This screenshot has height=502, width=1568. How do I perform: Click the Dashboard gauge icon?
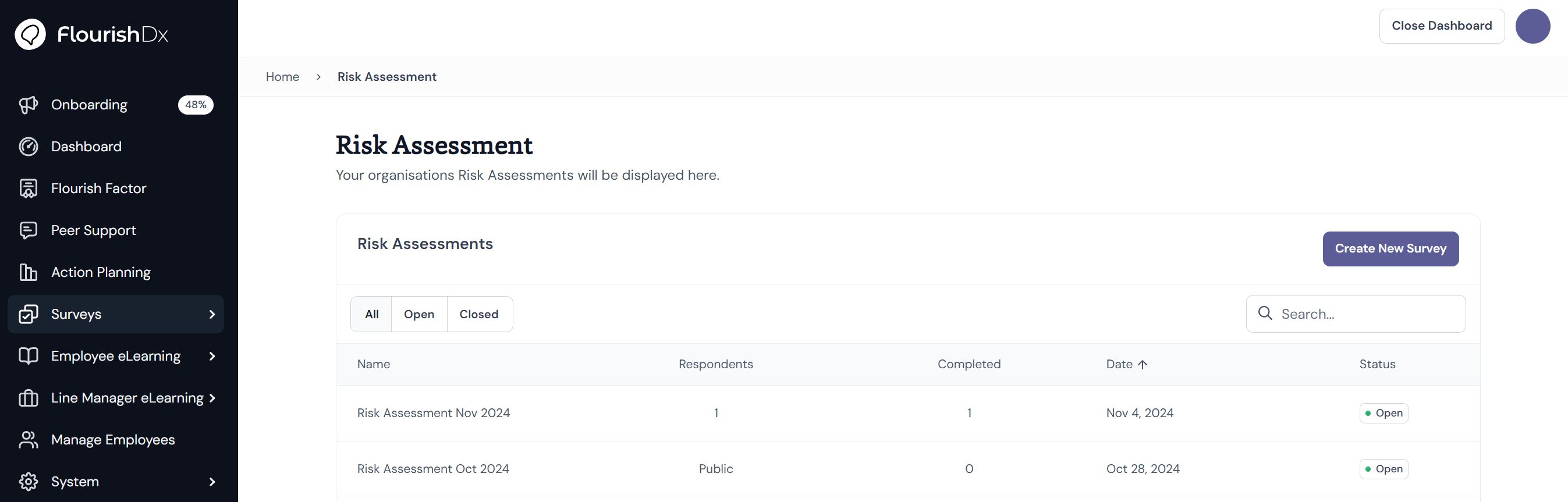(x=28, y=147)
